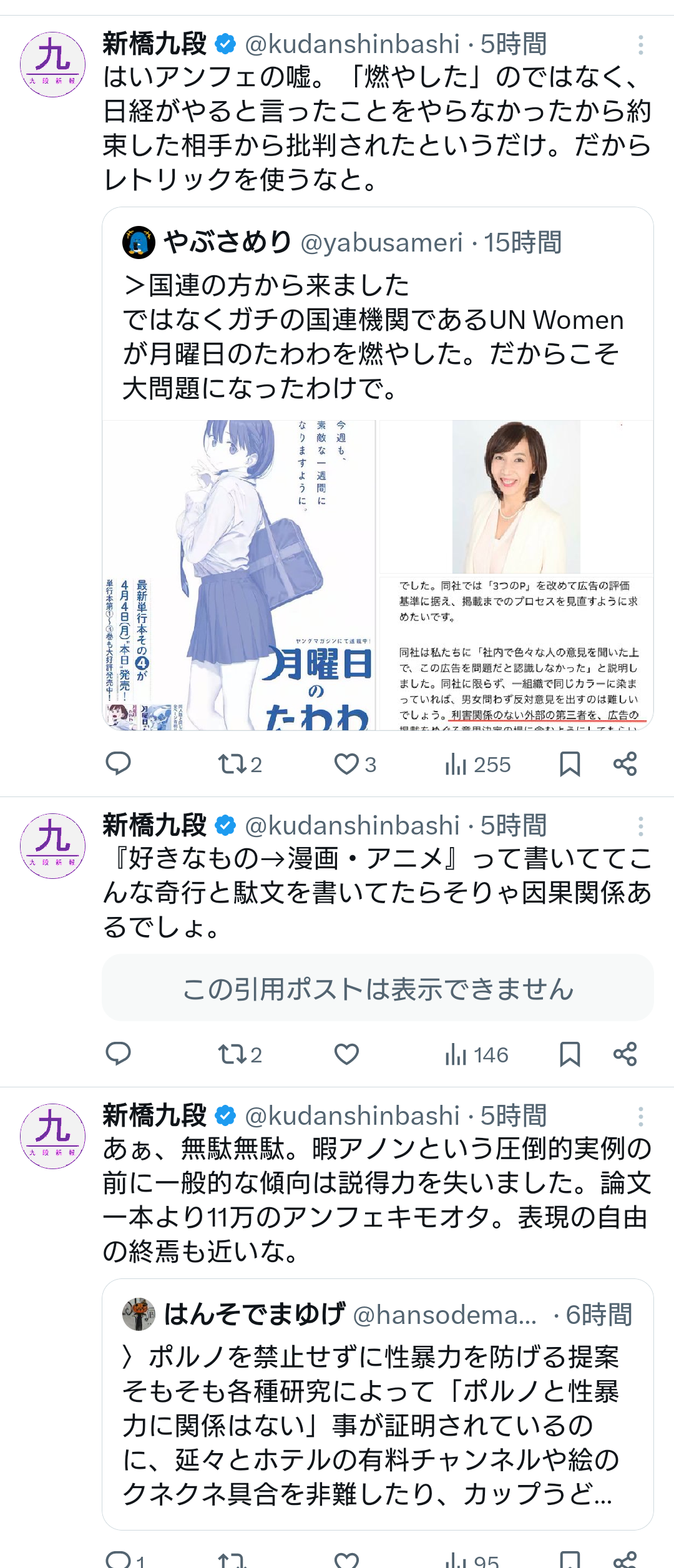The image size is (674, 1568).
Task: Share the first post
Action: click(x=625, y=764)
